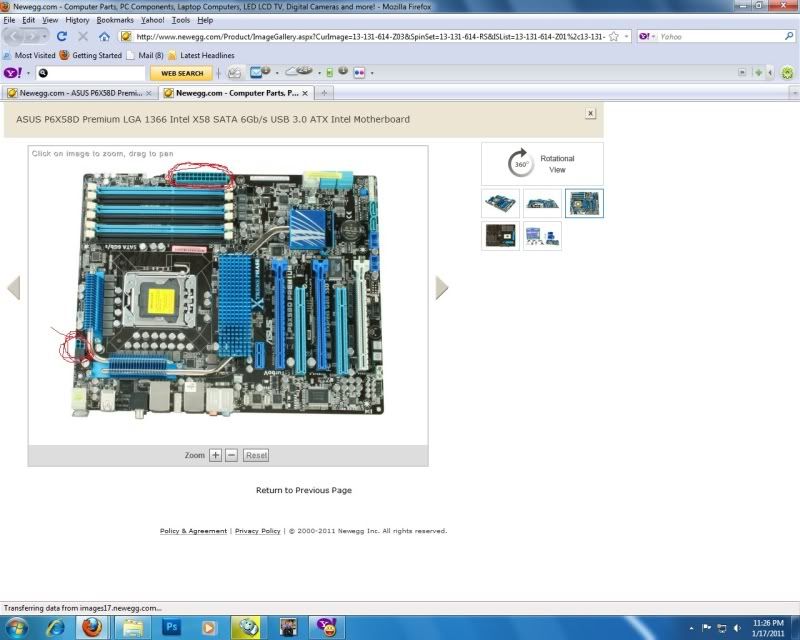800x640 pixels.
Task: Open the 360° Rotational View
Action: point(542,164)
